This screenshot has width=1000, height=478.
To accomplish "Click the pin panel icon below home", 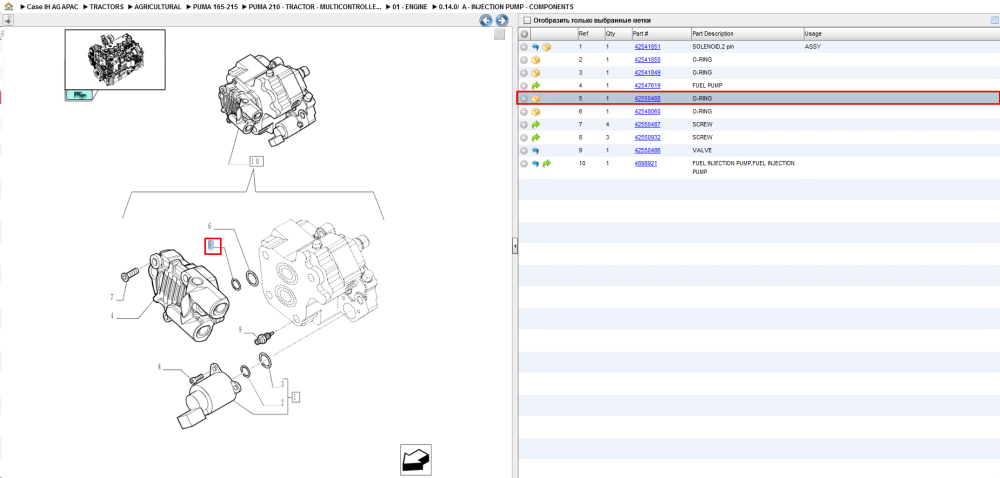I will [8, 20].
